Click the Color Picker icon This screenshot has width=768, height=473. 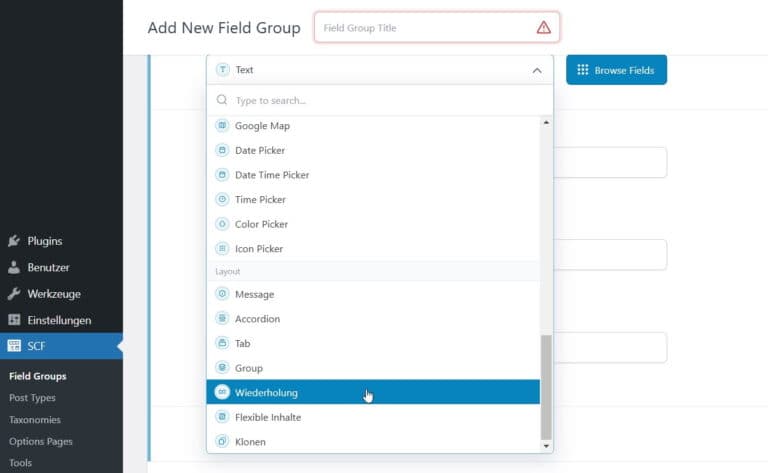[x=222, y=224]
